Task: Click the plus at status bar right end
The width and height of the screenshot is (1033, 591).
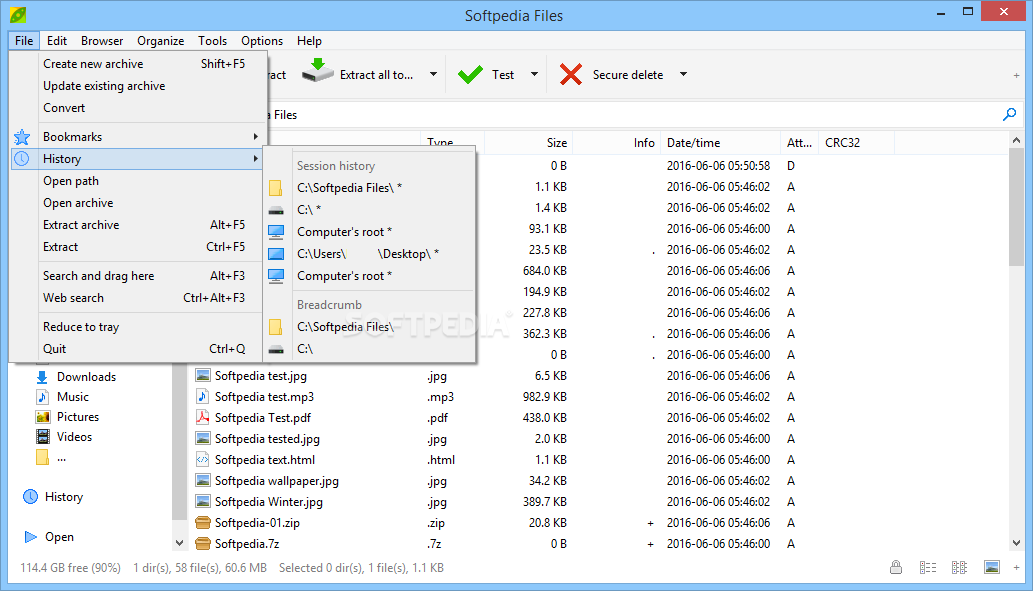Action: [x=1016, y=567]
